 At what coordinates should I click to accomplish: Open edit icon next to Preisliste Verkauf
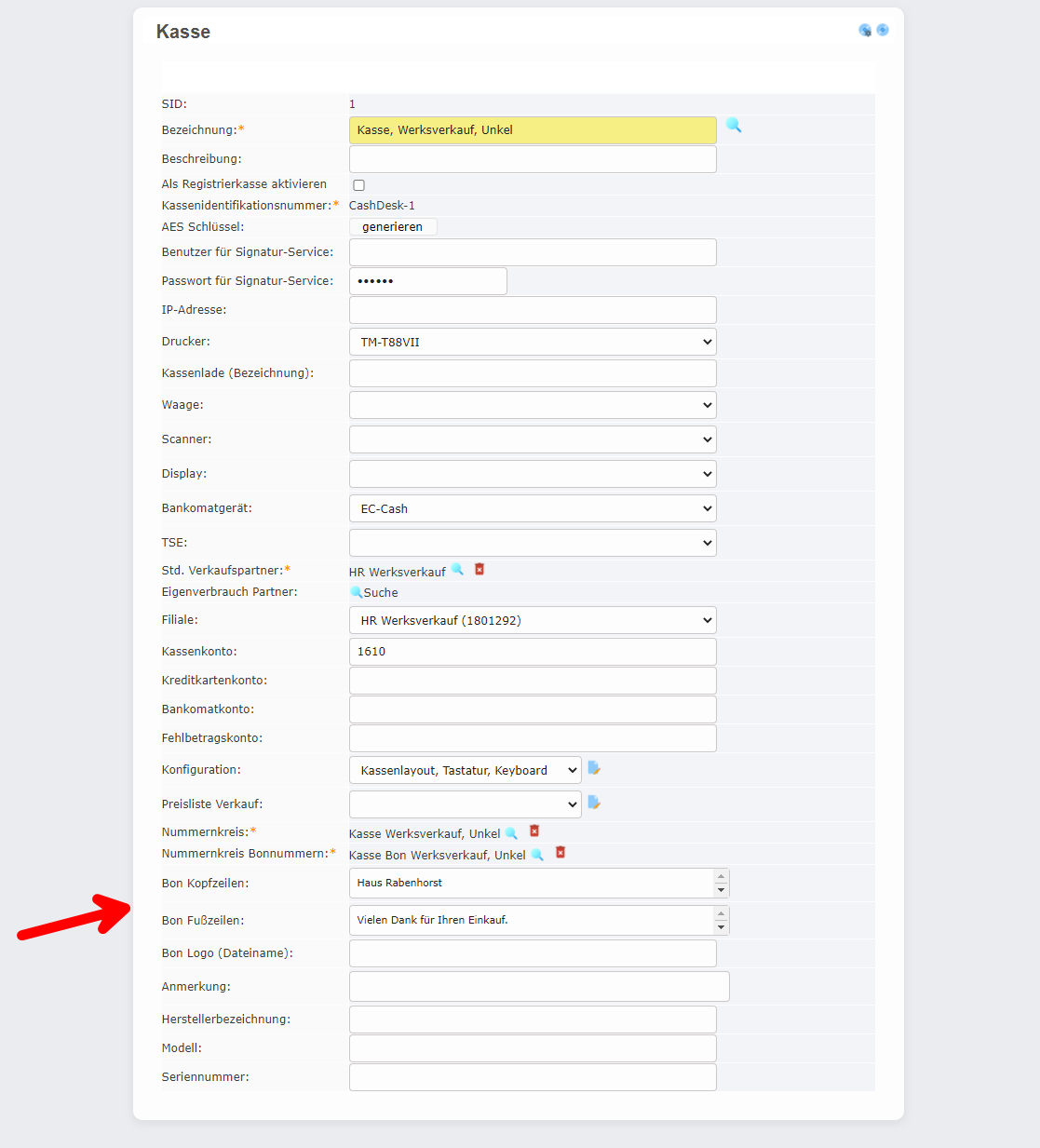click(x=594, y=803)
